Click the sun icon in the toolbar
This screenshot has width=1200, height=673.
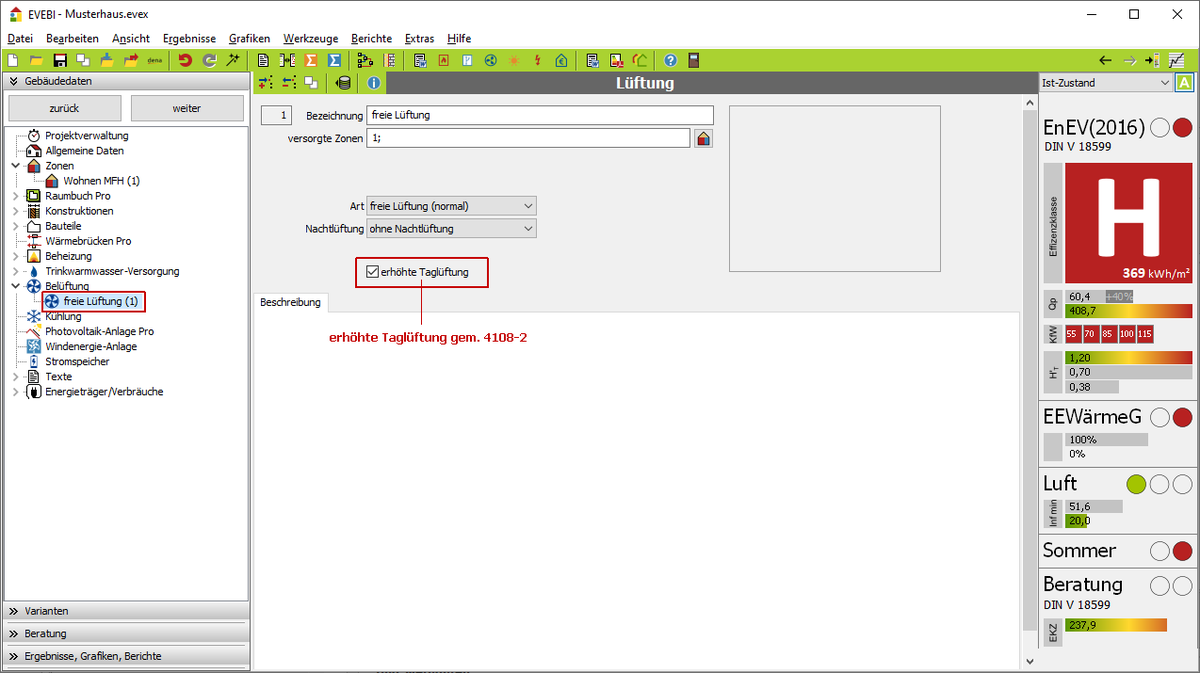tap(514, 60)
